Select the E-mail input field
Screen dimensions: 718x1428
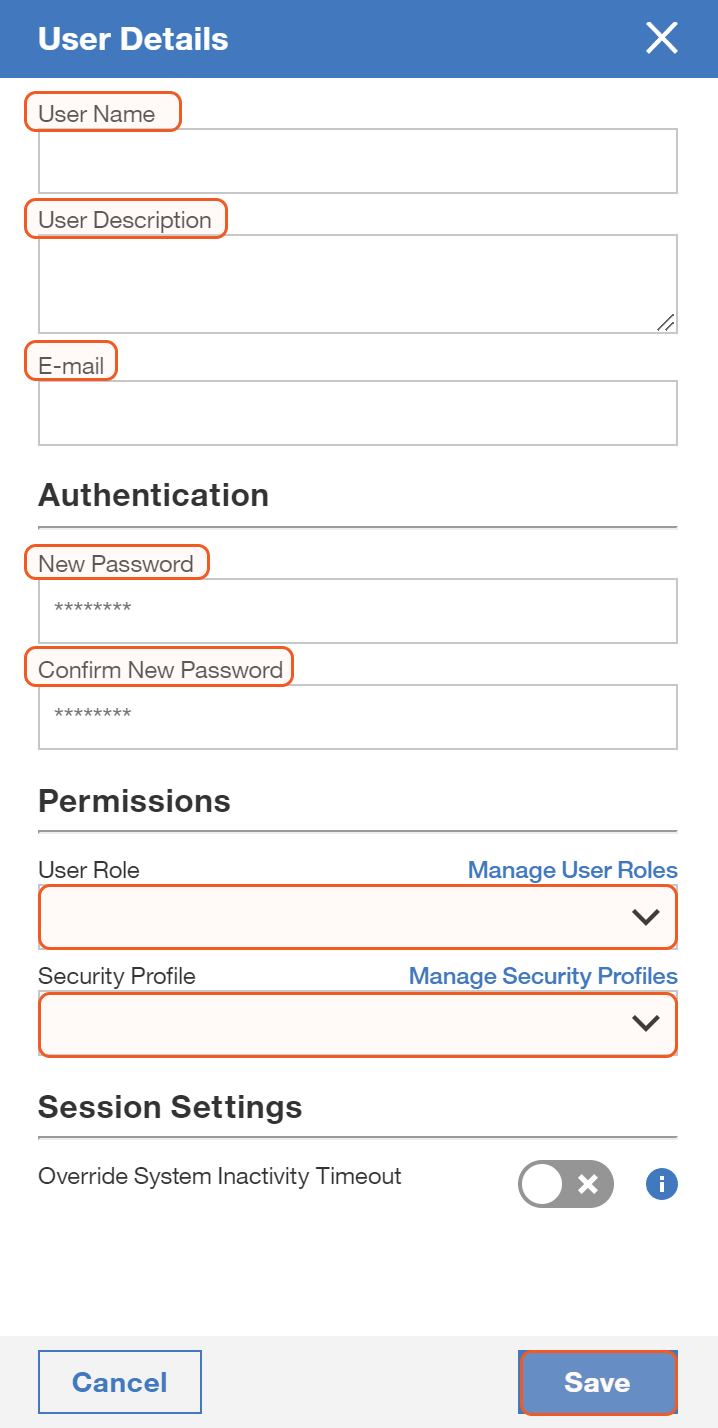point(357,413)
